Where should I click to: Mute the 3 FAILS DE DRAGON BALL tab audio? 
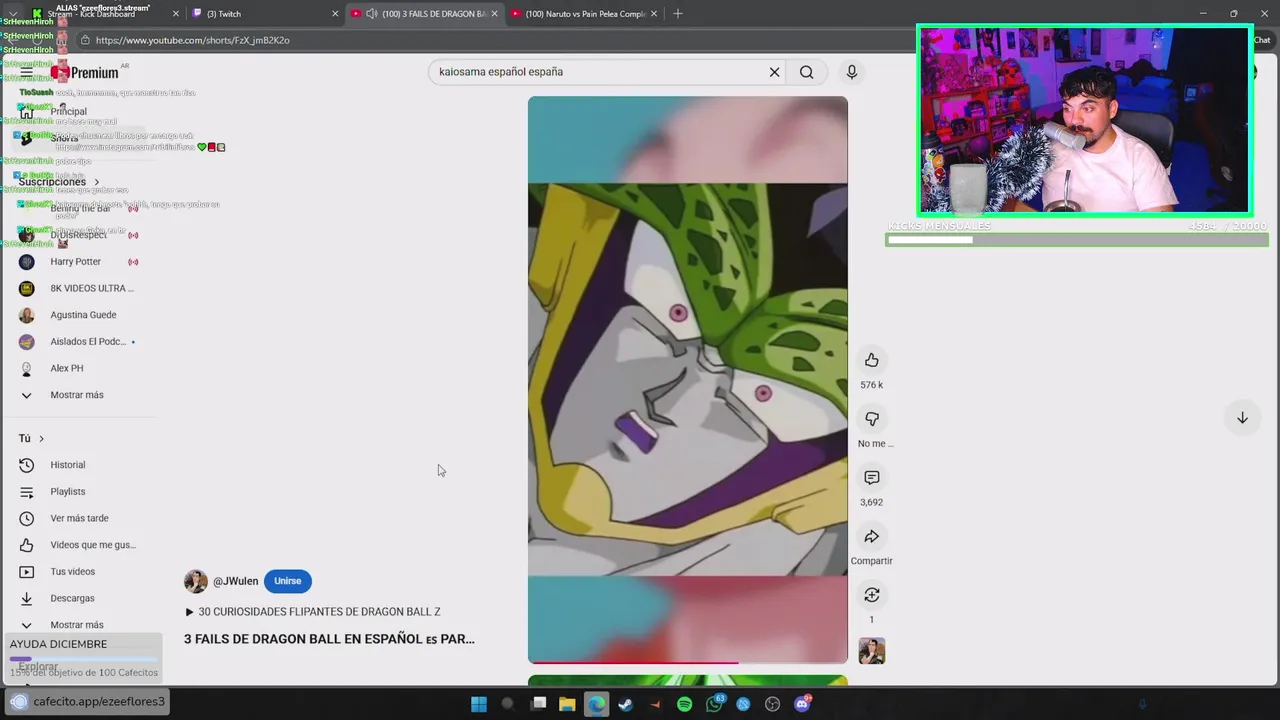(x=372, y=14)
